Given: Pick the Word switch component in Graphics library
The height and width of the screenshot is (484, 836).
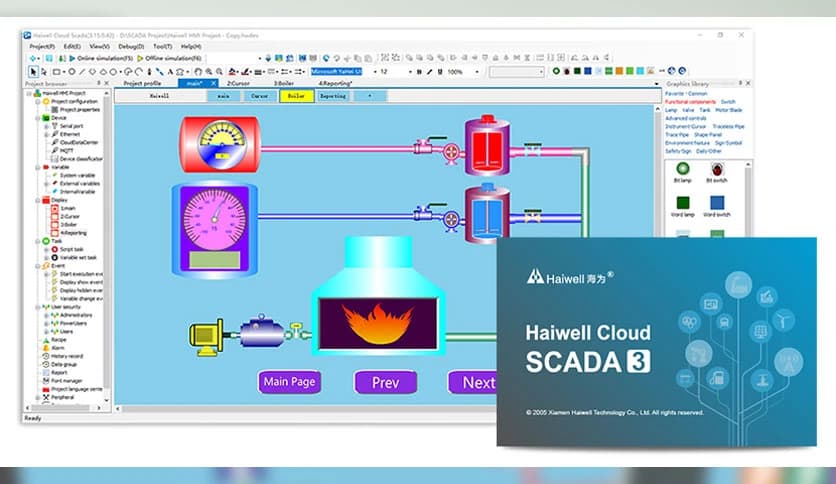Looking at the screenshot, I should [717, 206].
